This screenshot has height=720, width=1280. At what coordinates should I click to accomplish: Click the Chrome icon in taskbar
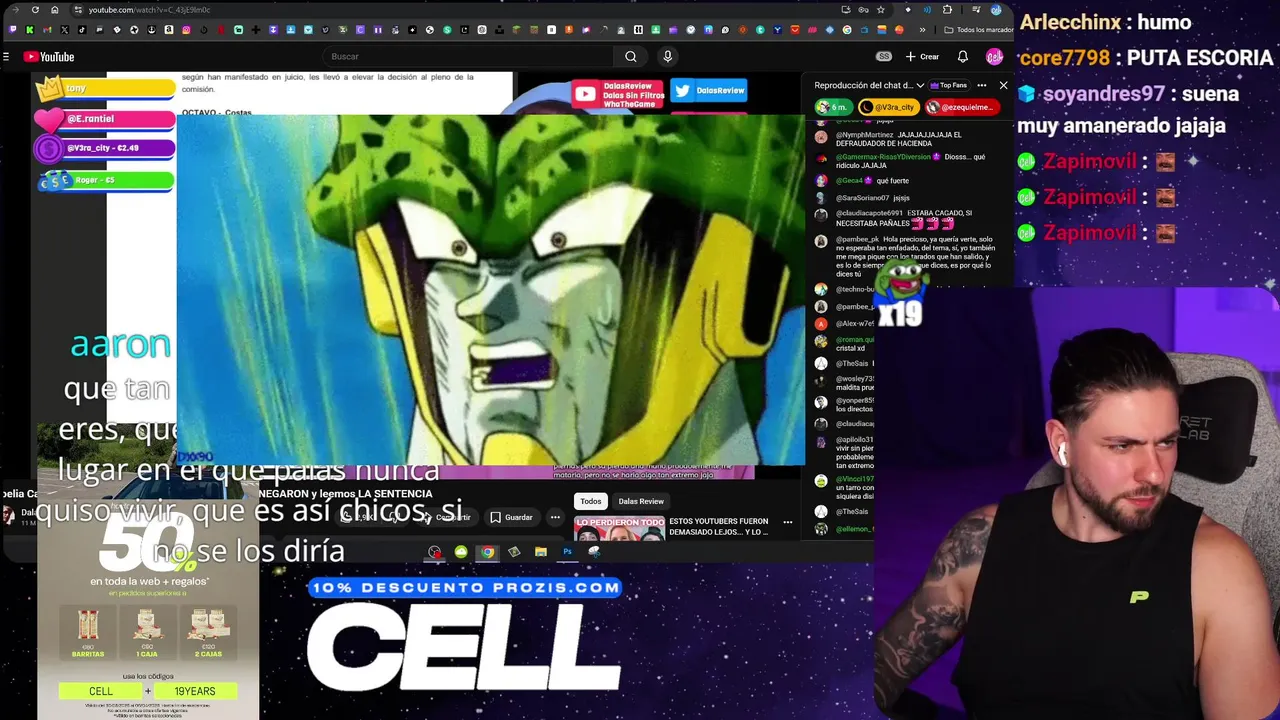(487, 552)
